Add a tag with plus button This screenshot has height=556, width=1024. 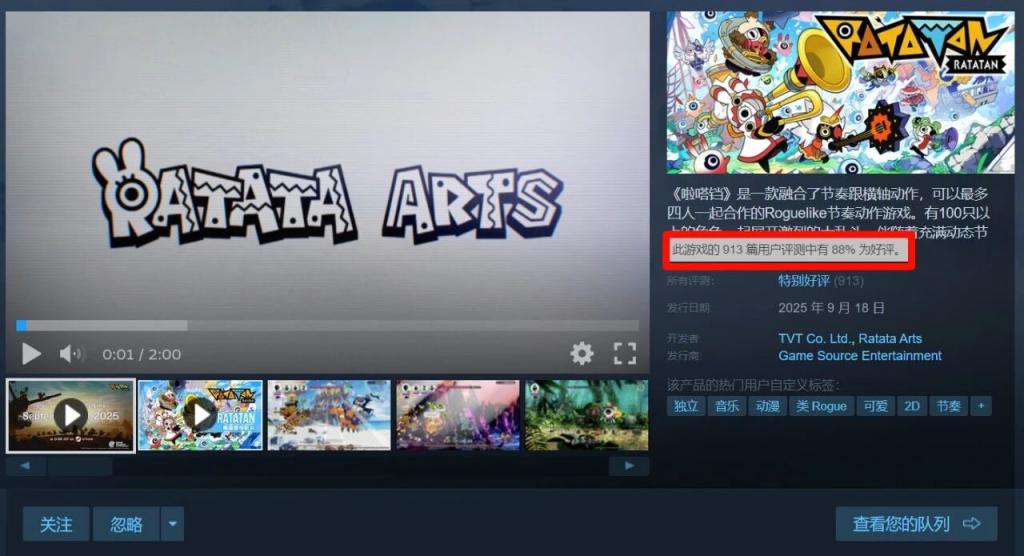pyautogui.click(x=980, y=406)
